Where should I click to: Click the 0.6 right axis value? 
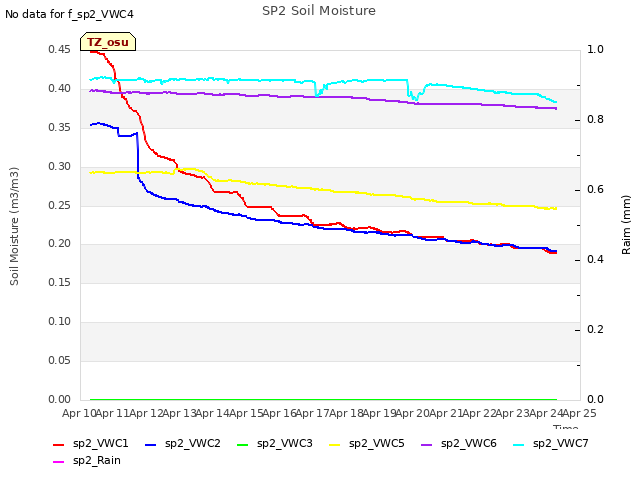[x=595, y=190]
